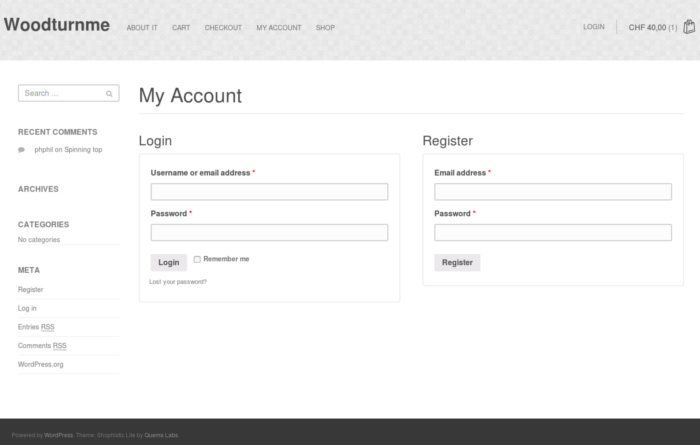Go to the Cart menu page

pos(181,28)
